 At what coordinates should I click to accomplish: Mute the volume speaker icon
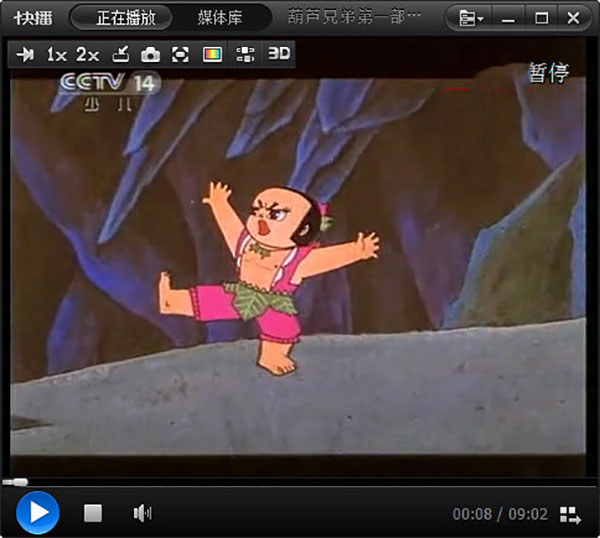point(143,513)
